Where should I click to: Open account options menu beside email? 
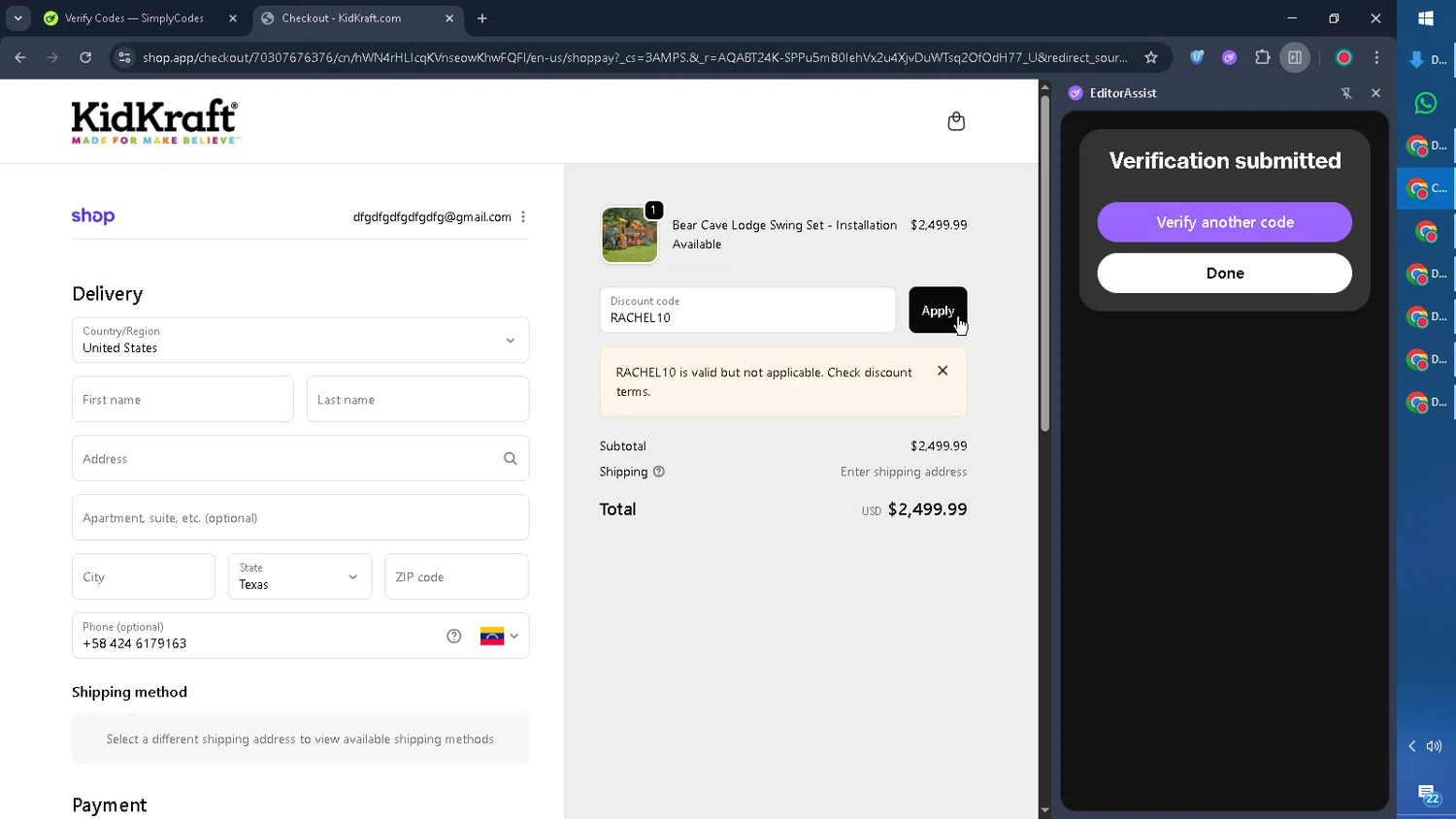tap(523, 217)
